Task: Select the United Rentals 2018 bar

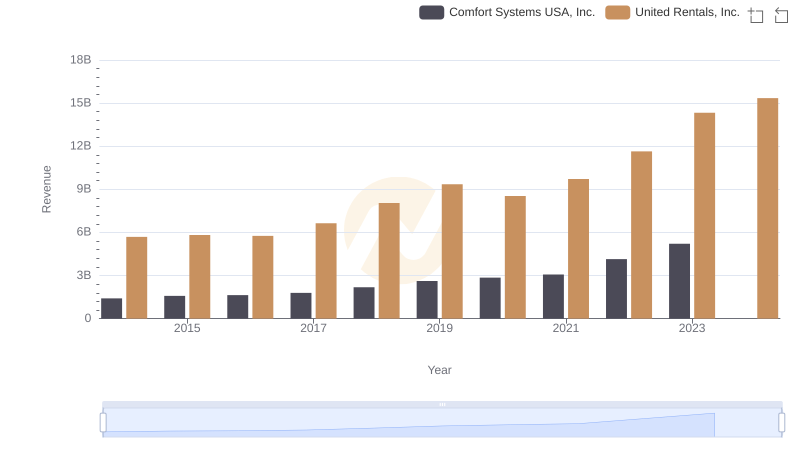Action: click(x=389, y=261)
